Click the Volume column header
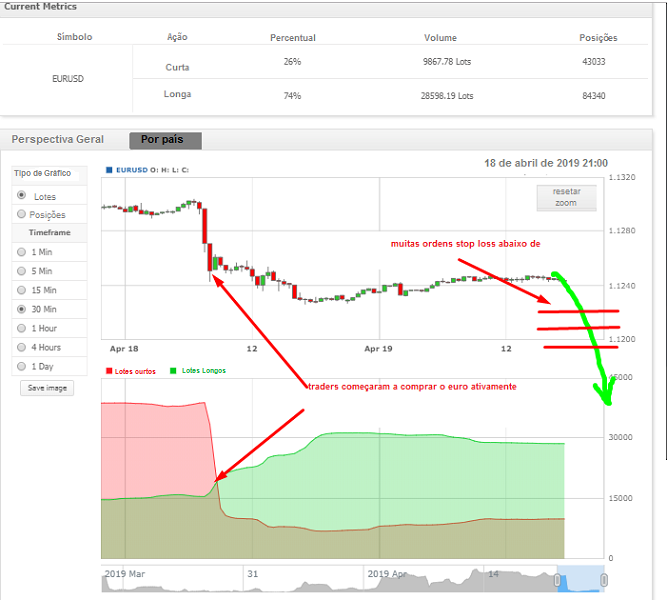This screenshot has width=667, height=600. pyautogui.click(x=440, y=38)
